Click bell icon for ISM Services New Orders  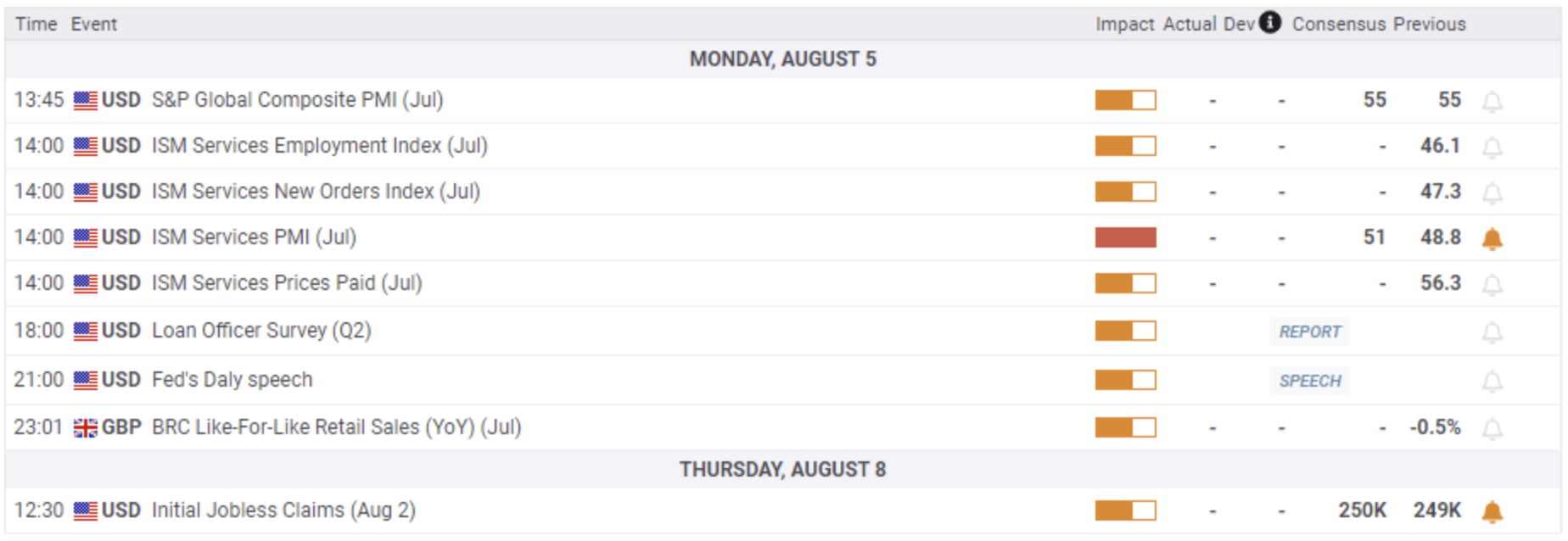[x=1492, y=193]
